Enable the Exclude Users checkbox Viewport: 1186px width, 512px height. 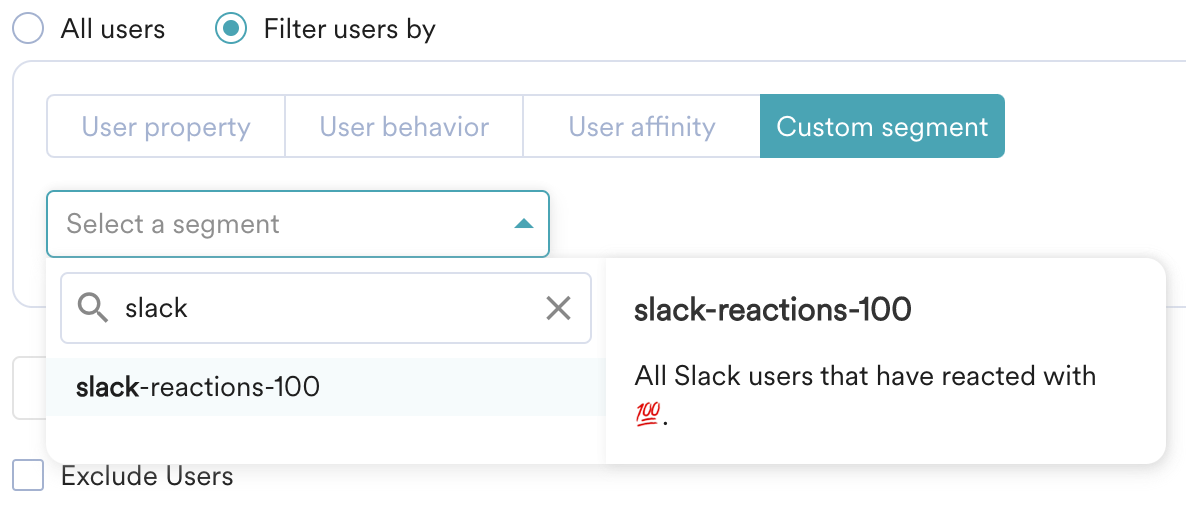[x=28, y=476]
